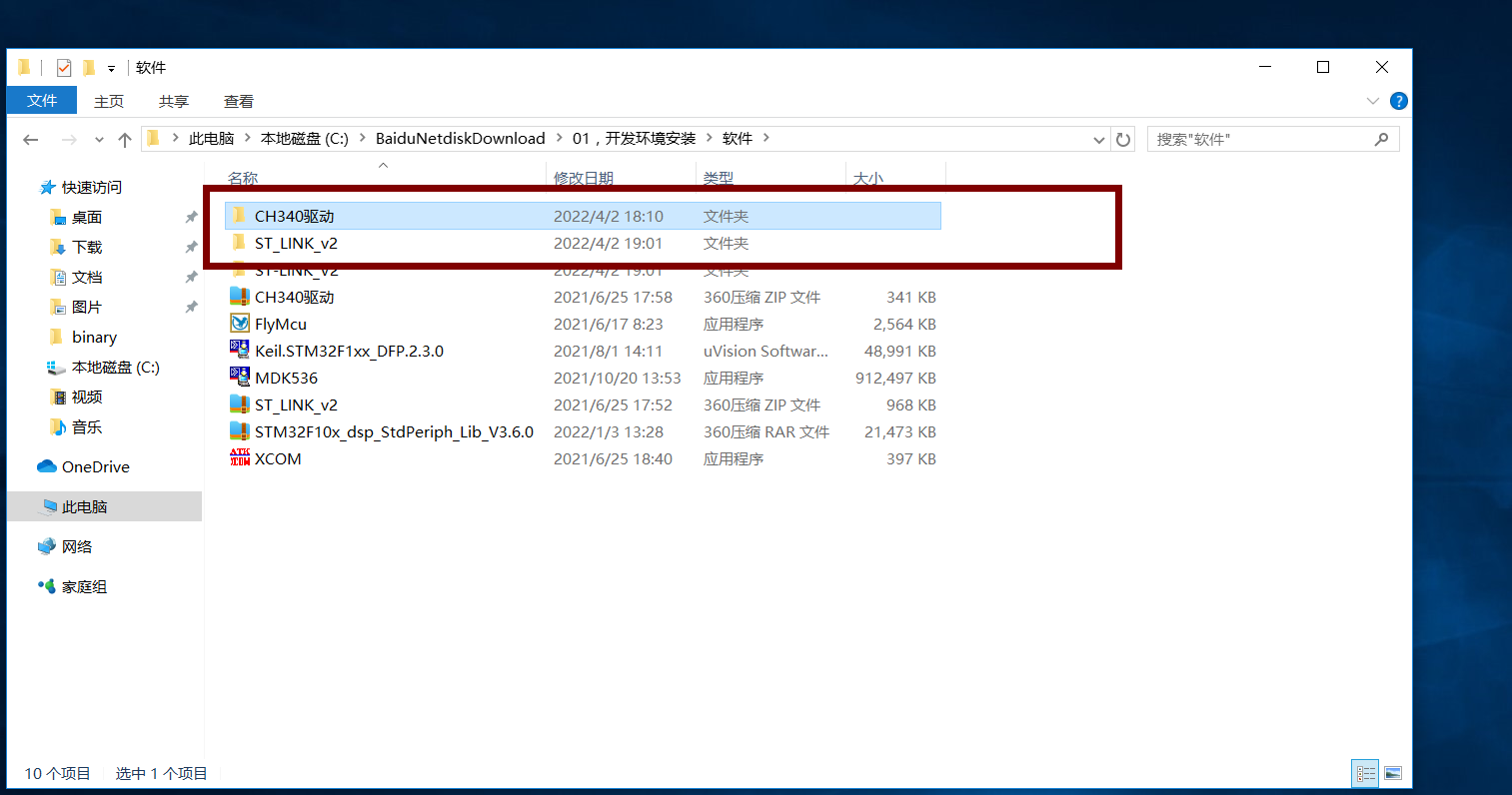
Task: Select the CH340驱动 folder dated 2022/4/2
Action: 583,216
